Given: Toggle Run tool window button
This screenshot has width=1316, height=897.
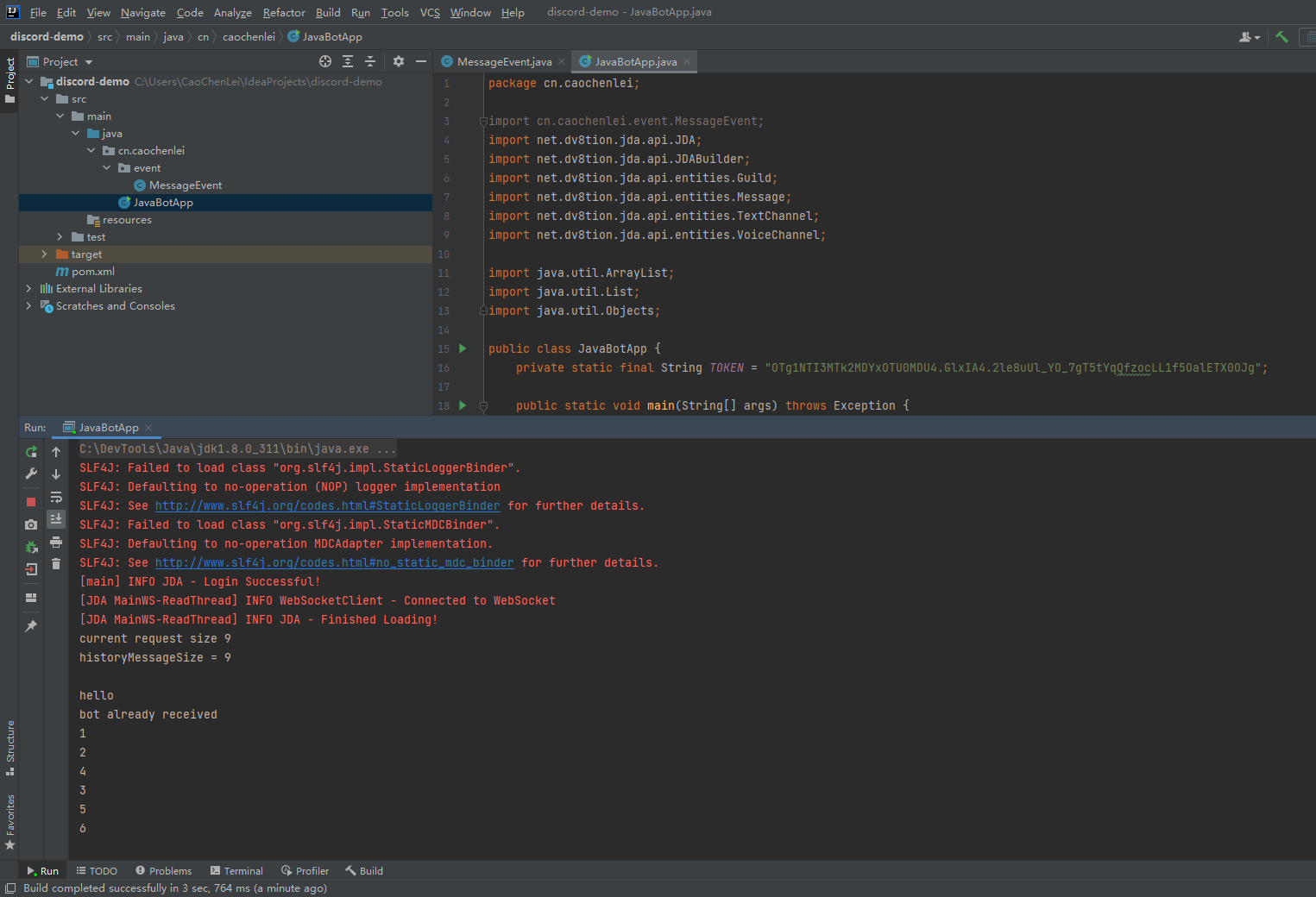Looking at the screenshot, I should 42,870.
